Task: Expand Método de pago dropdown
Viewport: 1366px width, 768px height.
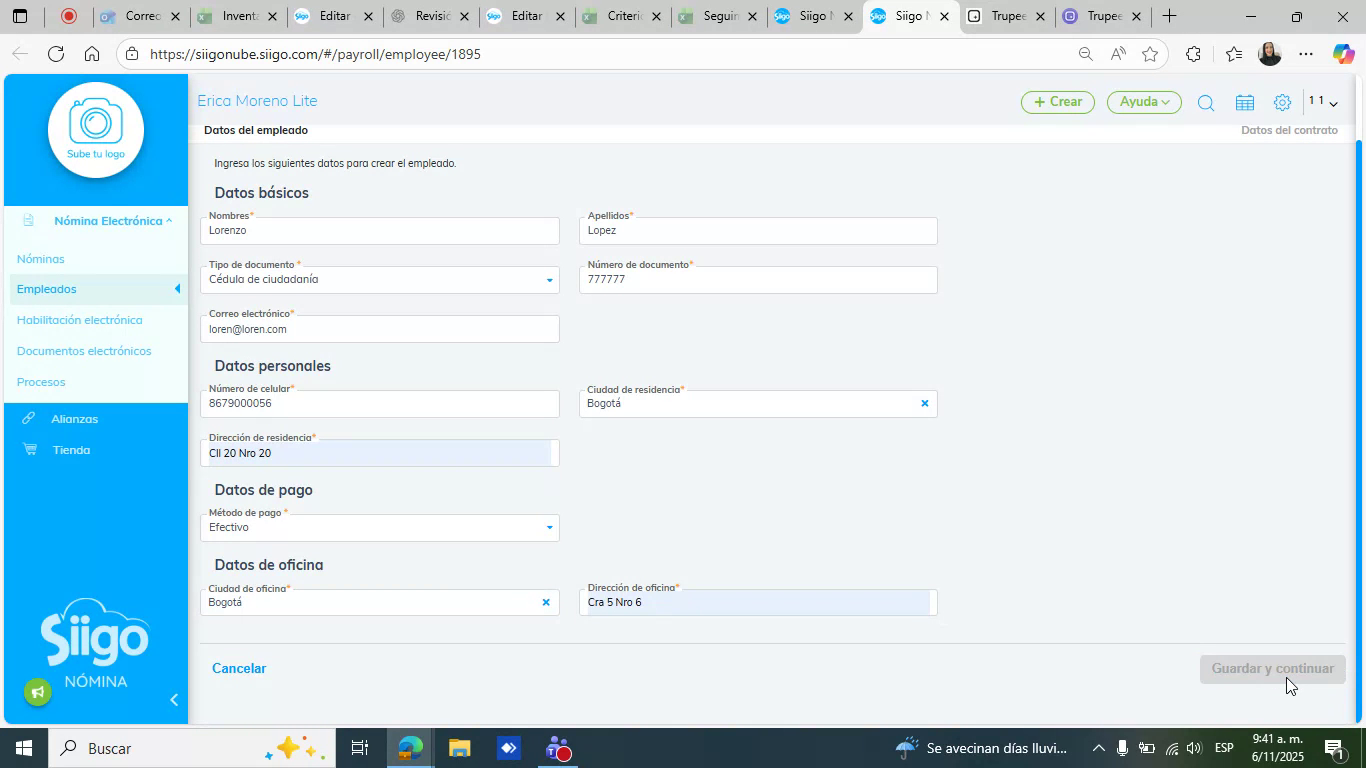Action: click(x=549, y=528)
